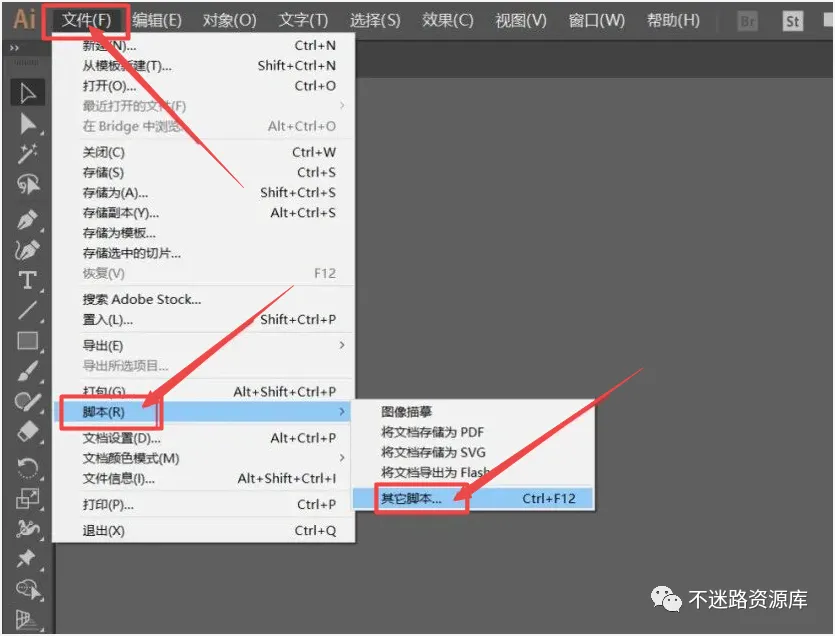Select the Scale tool
This screenshot has width=835, height=636.
27,499
